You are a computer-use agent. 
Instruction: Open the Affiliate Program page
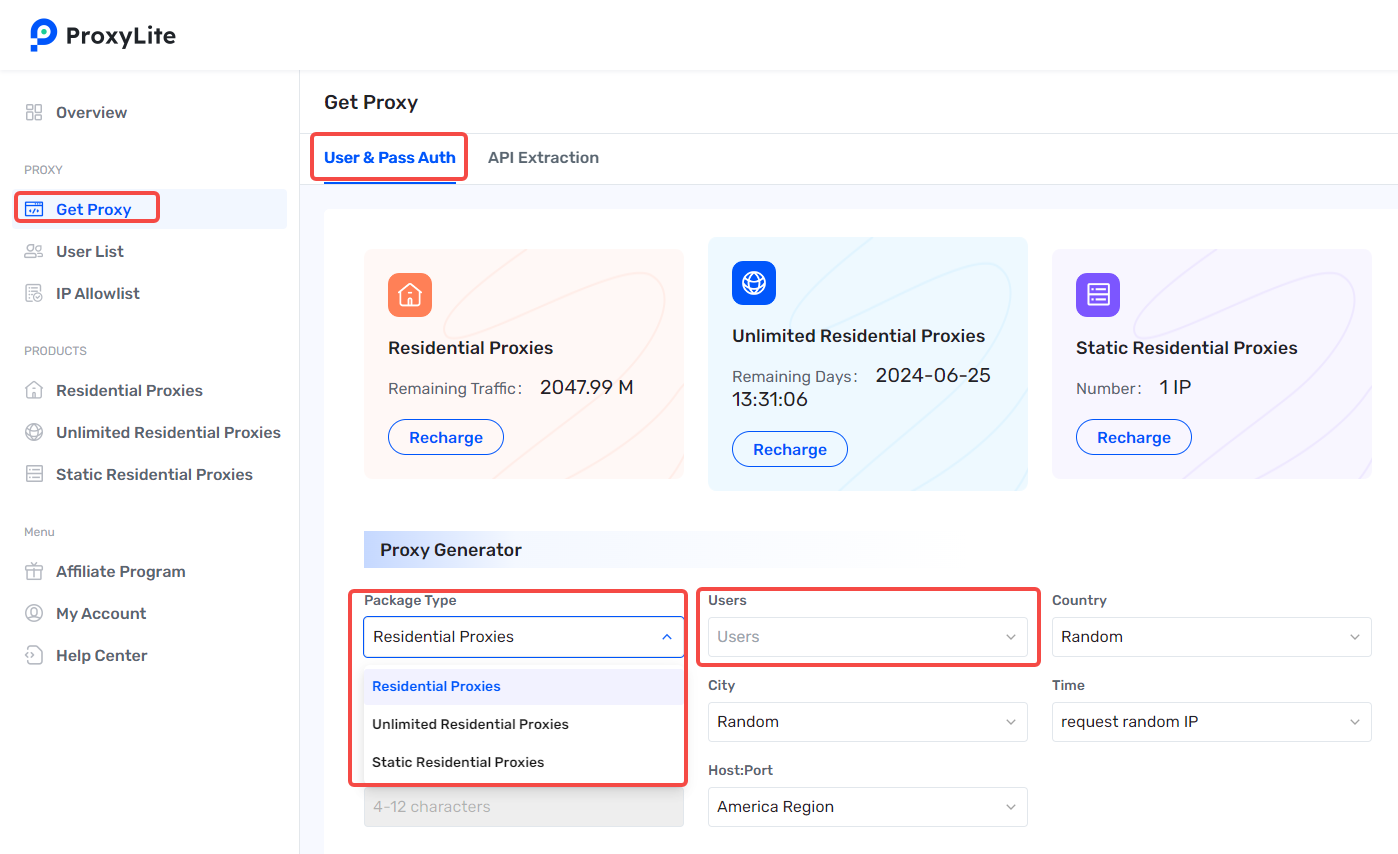pos(121,571)
